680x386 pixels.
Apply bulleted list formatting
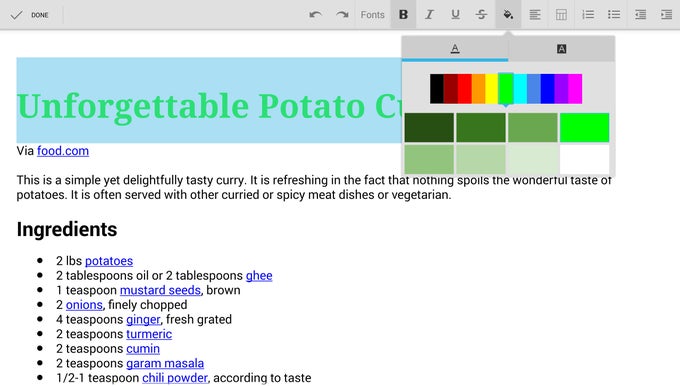click(x=614, y=15)
